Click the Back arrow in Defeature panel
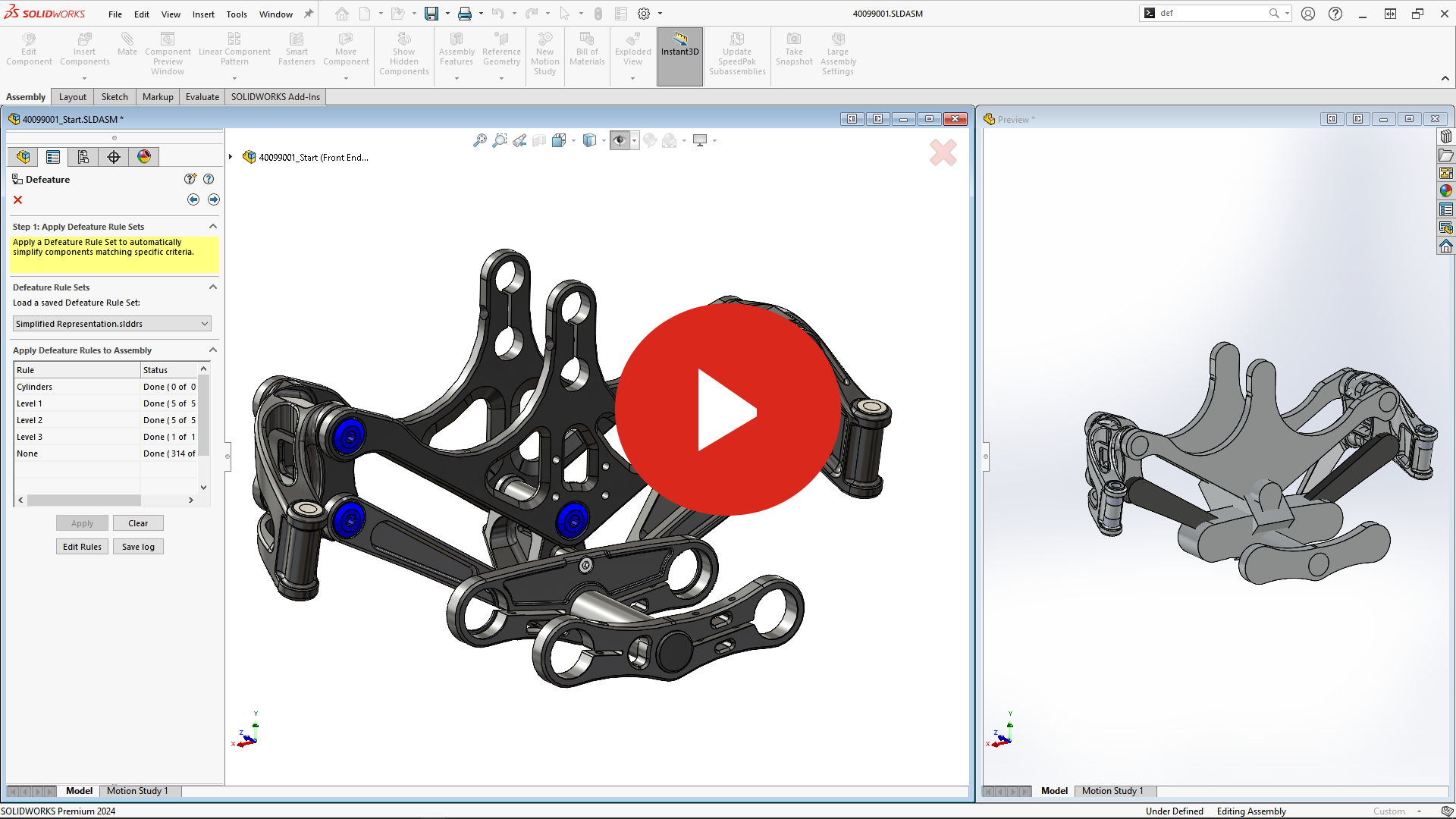 (193, 199)
